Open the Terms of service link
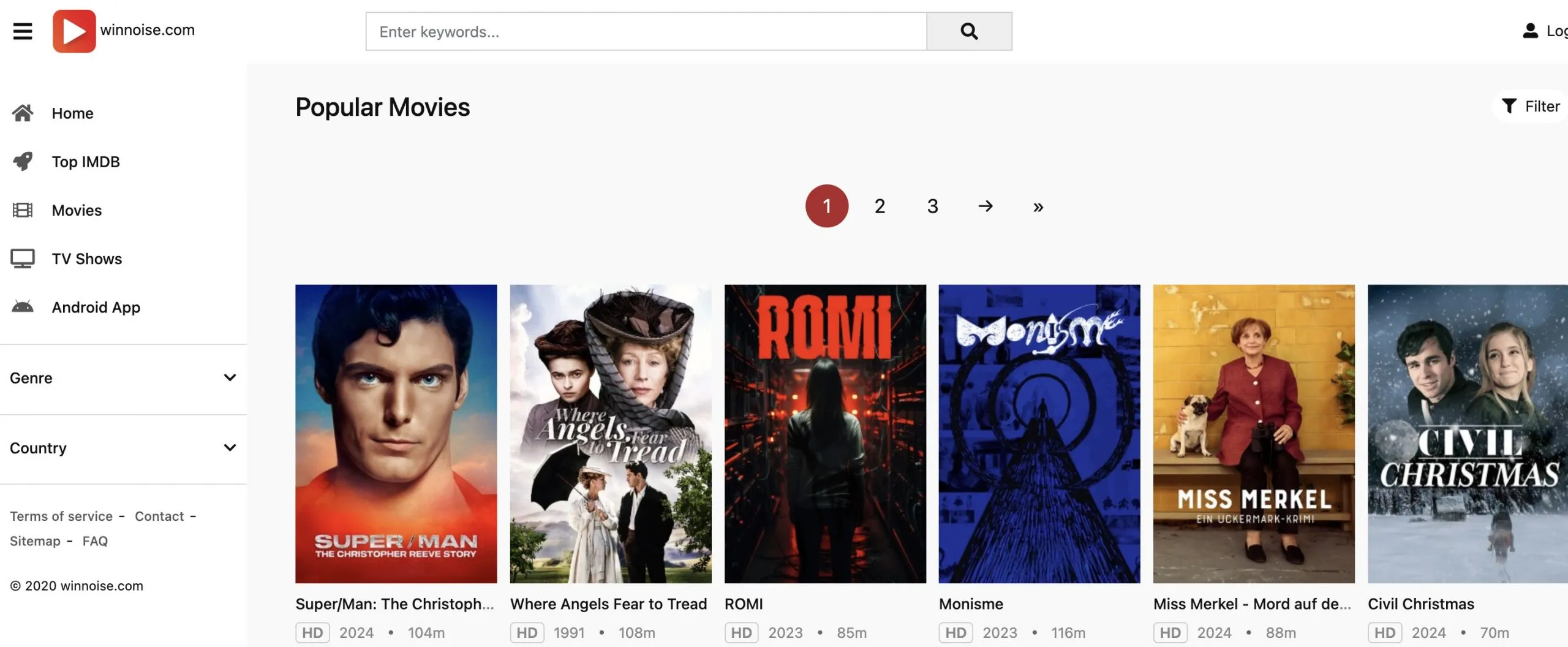 click(61, 516)
